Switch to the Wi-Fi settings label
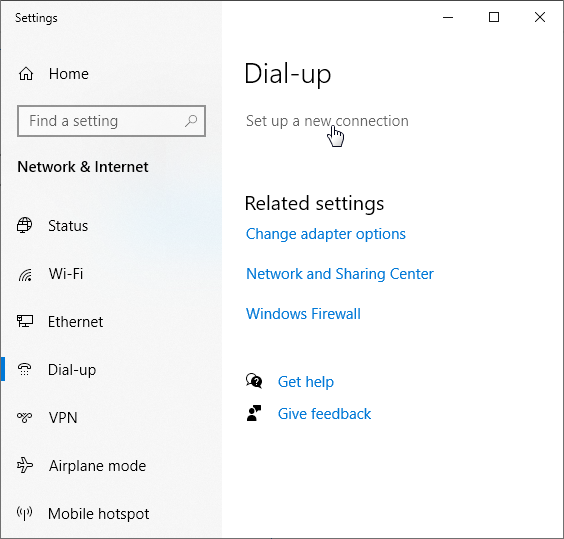The height and width of the screenshot is (539, 564). [x=66, y=274]
